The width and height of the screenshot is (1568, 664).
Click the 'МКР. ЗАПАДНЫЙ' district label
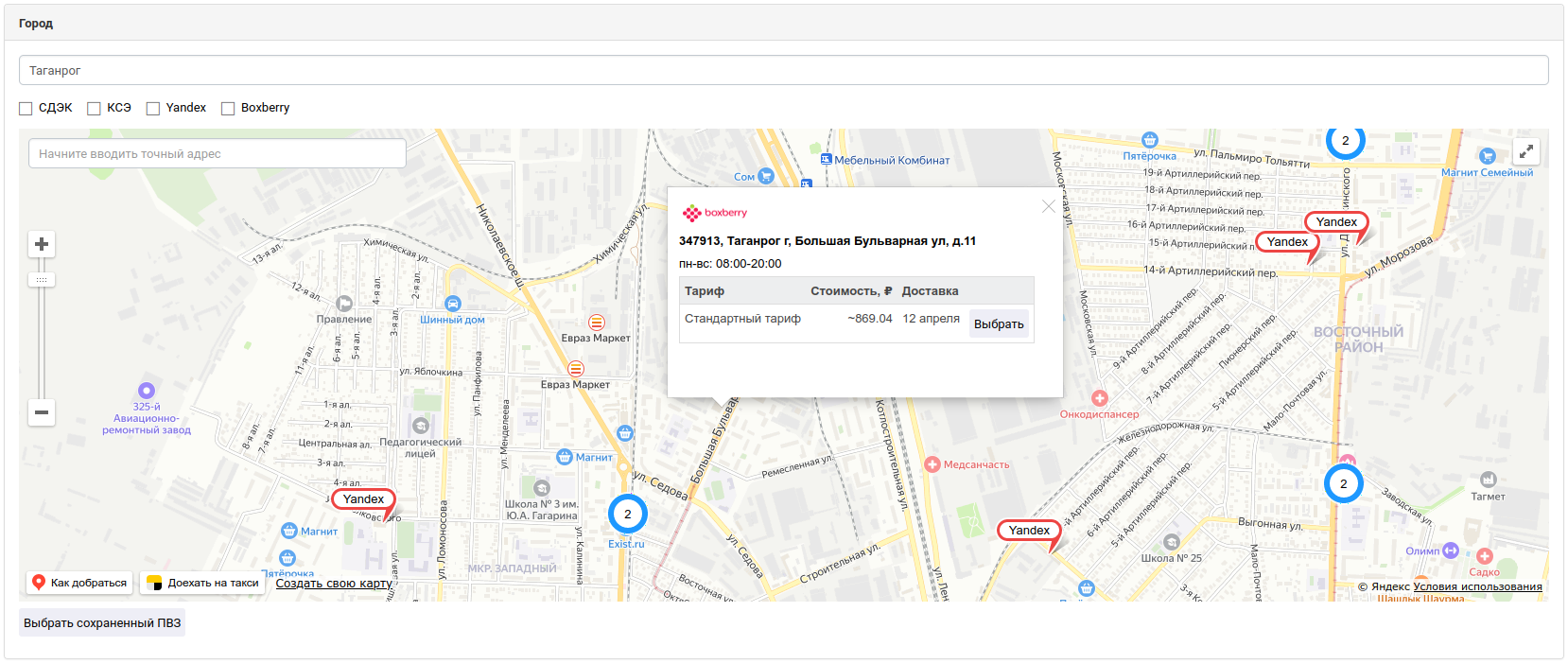point(512,568)
